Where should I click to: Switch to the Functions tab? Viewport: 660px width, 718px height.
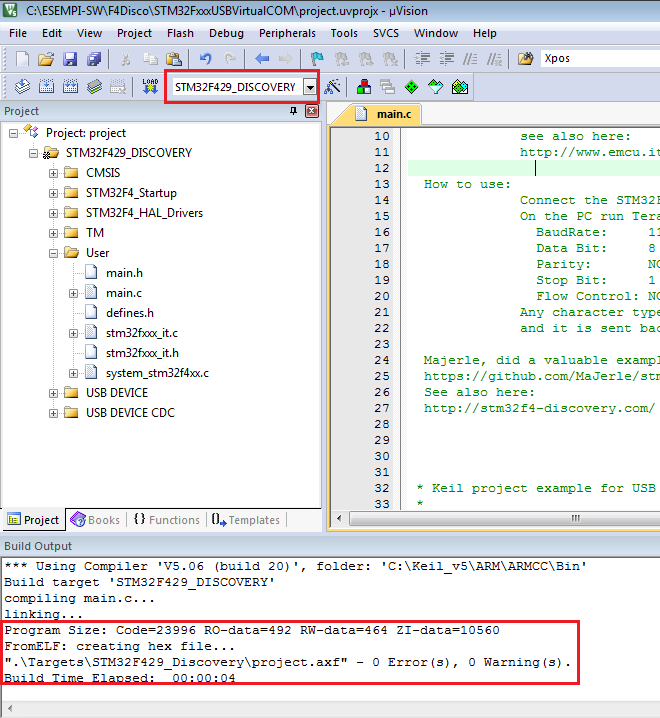click(167, 520)
